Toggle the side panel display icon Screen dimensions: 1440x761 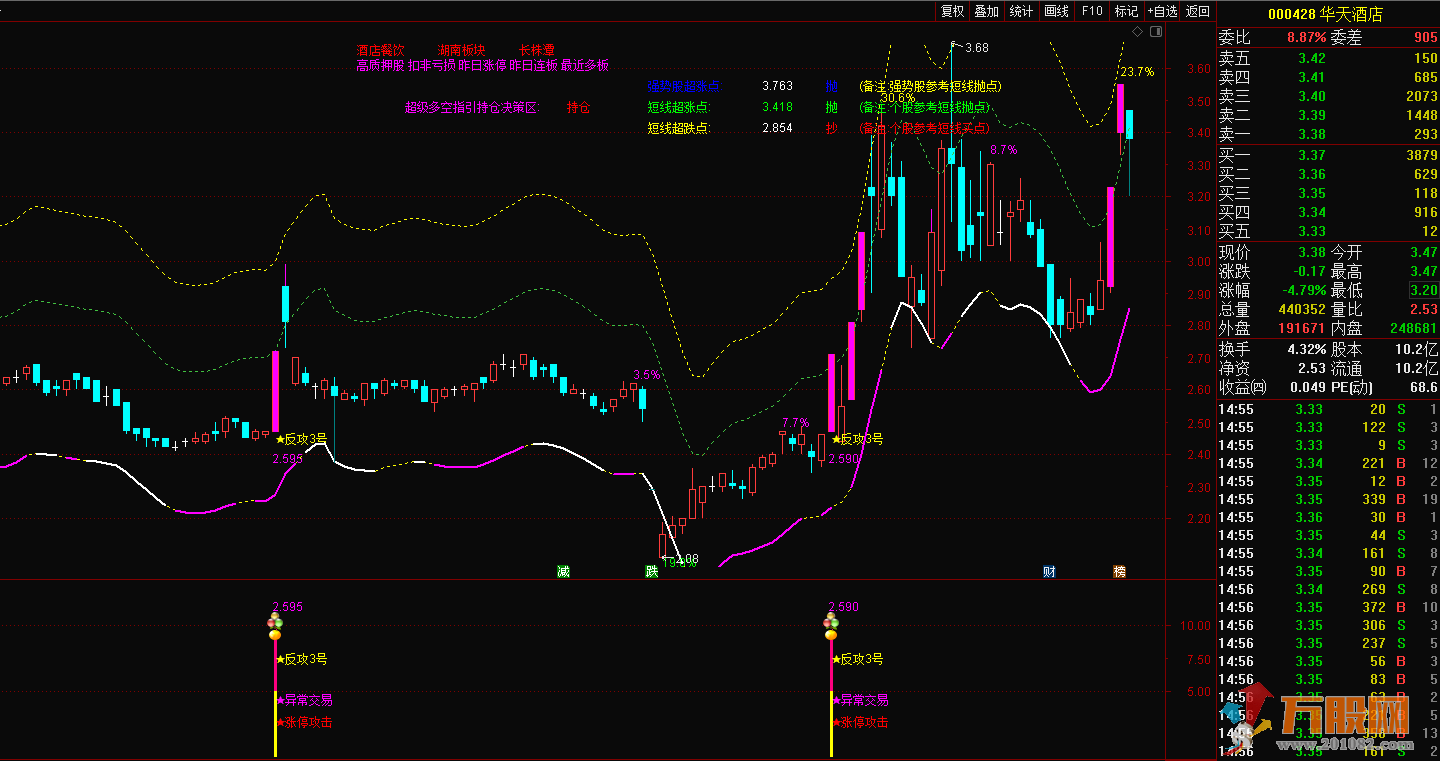1156,32
